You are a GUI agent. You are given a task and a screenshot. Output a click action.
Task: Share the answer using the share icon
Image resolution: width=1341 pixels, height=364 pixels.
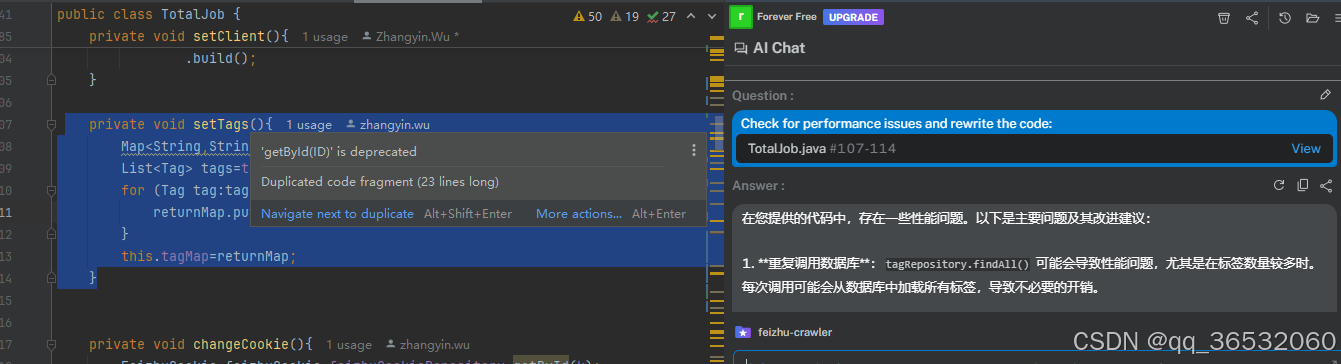tap(1326, 185)
